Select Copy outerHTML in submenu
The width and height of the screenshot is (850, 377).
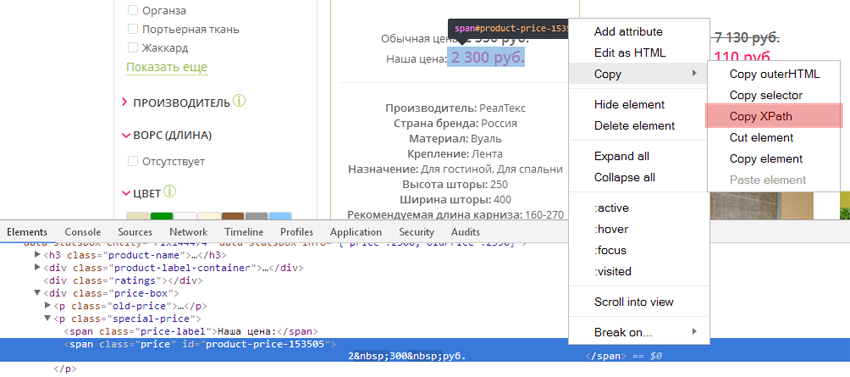click(775, 74)
